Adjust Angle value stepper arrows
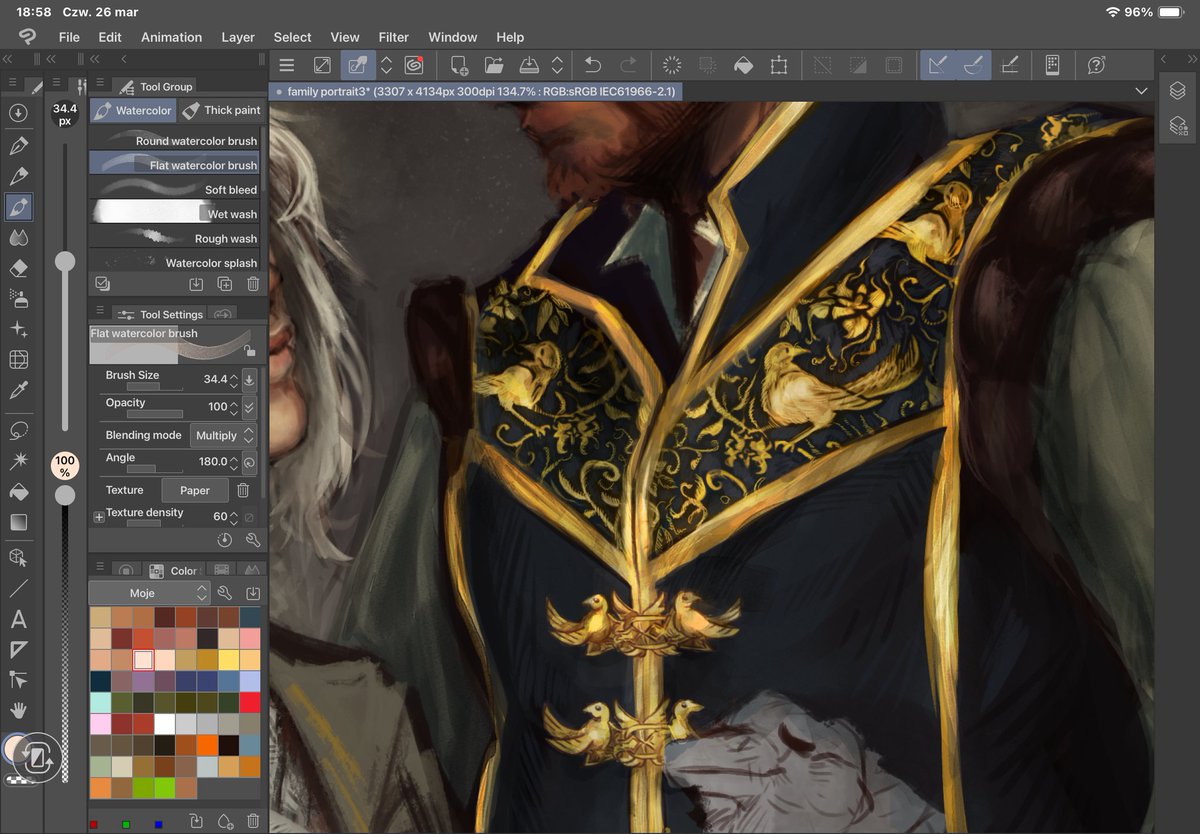 (234, 462)
